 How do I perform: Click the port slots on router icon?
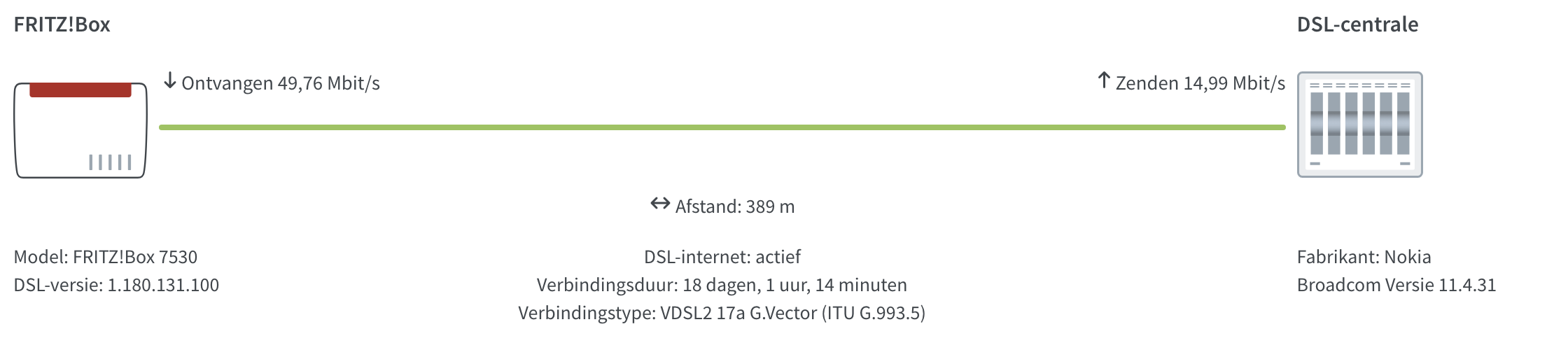pyautogui.click(x=110, y=162)
